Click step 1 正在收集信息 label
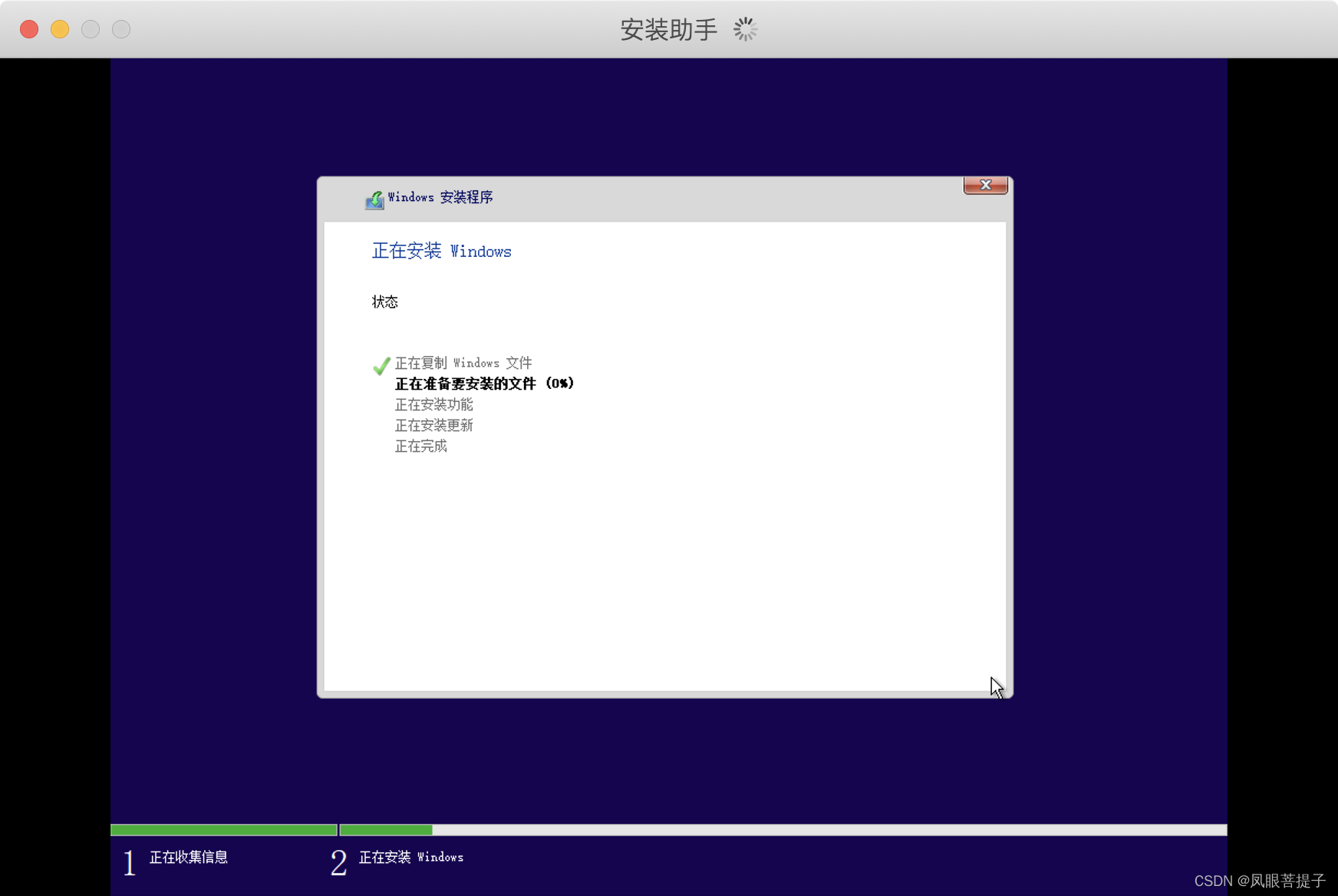 [x=189, y=857]
